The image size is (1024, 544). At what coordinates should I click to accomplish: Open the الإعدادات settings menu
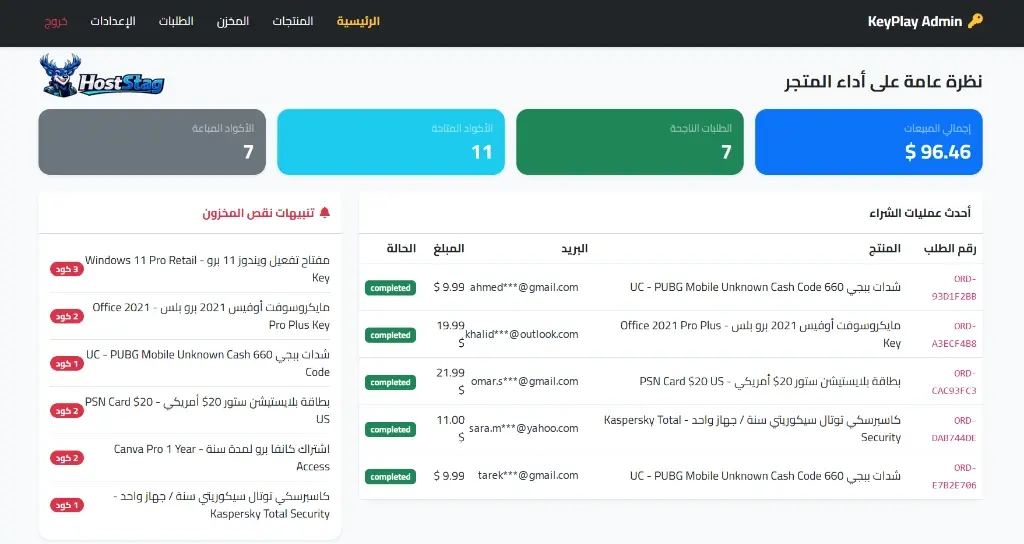[x=113, y=21]
